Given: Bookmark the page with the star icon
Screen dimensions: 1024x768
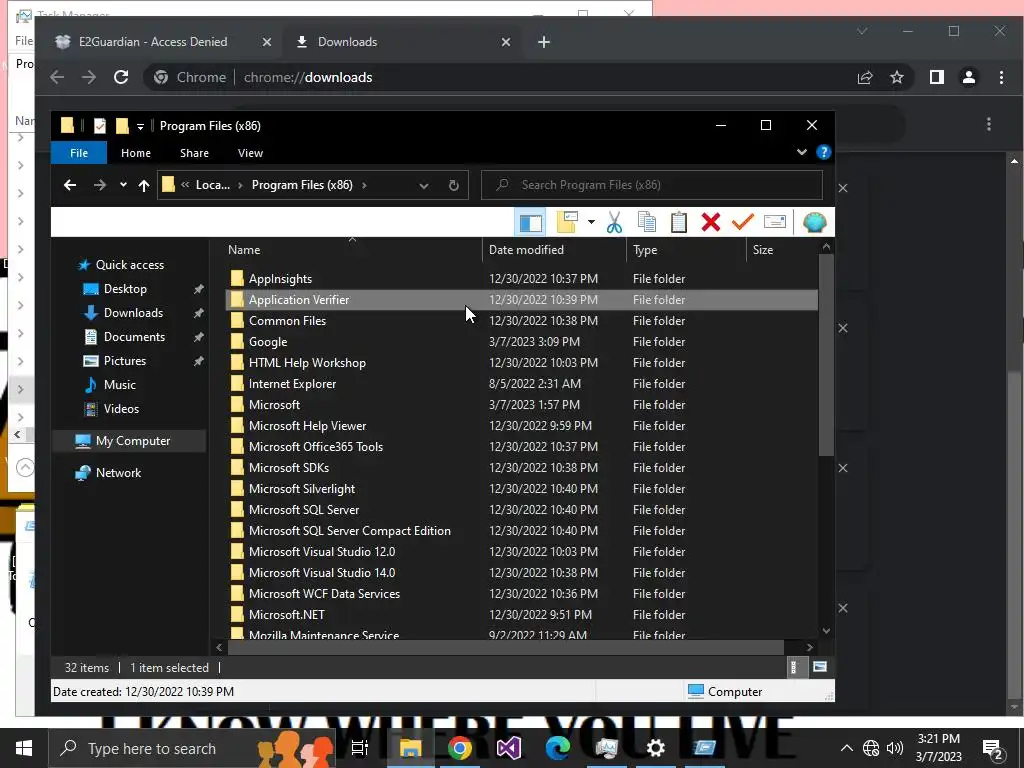Looking at the screenshot, I should tap(897, 77).
